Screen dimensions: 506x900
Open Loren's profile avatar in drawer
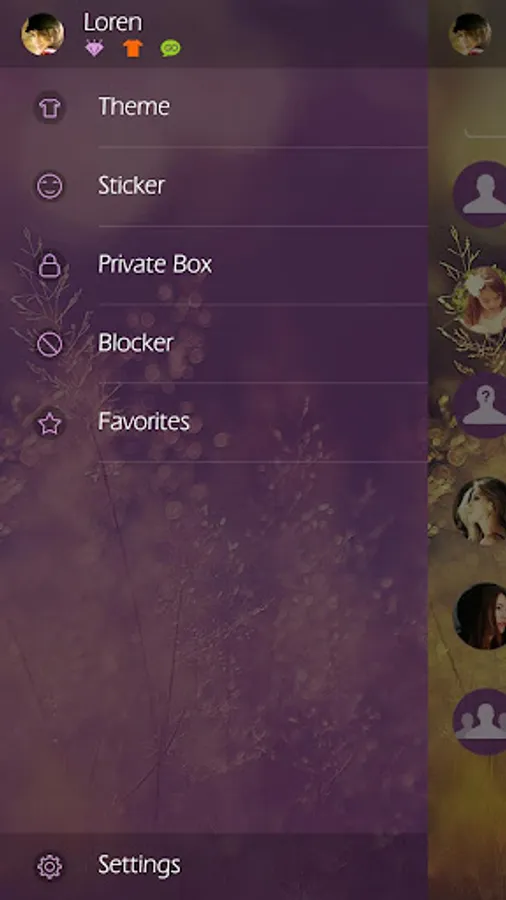tap(42, 34)
